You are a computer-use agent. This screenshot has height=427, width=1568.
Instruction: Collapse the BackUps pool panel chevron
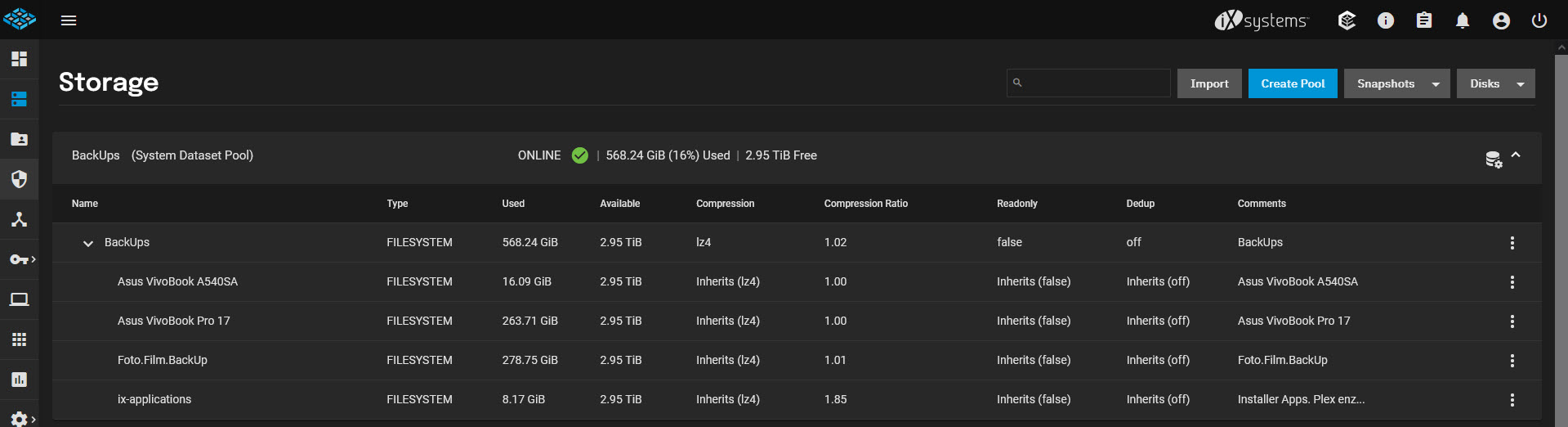pyautogui.click(x=1516, y=155)
